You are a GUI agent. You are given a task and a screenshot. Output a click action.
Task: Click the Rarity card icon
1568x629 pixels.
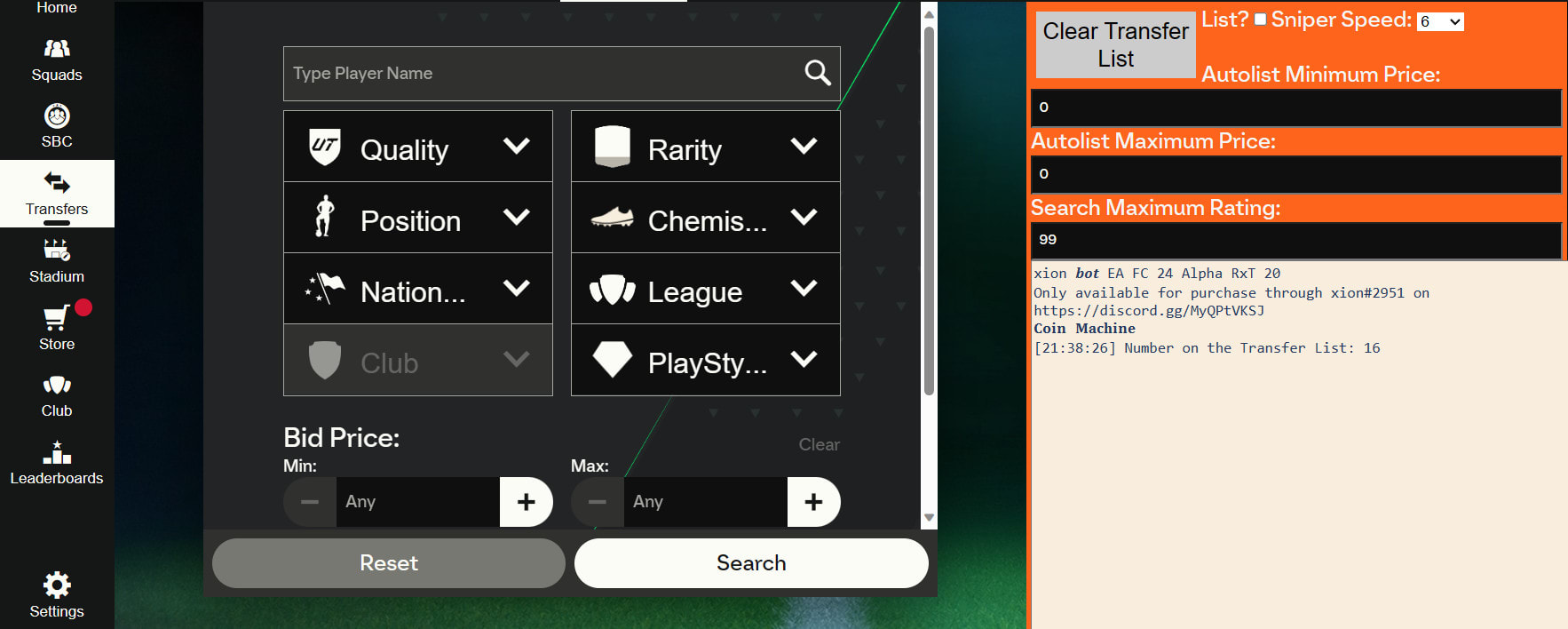pyautogui.click(x=613, y=147)
